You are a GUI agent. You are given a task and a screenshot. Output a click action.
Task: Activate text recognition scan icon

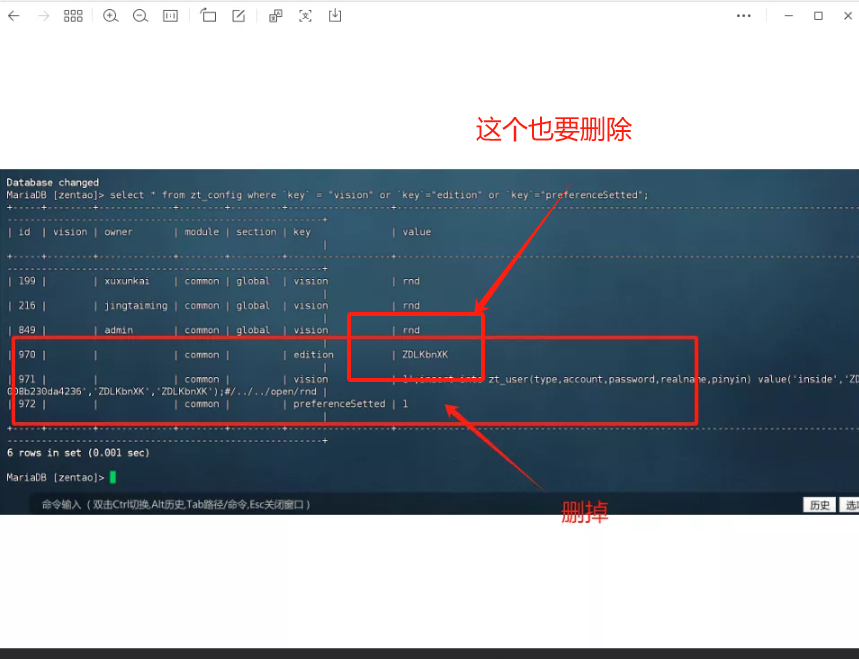305,16
